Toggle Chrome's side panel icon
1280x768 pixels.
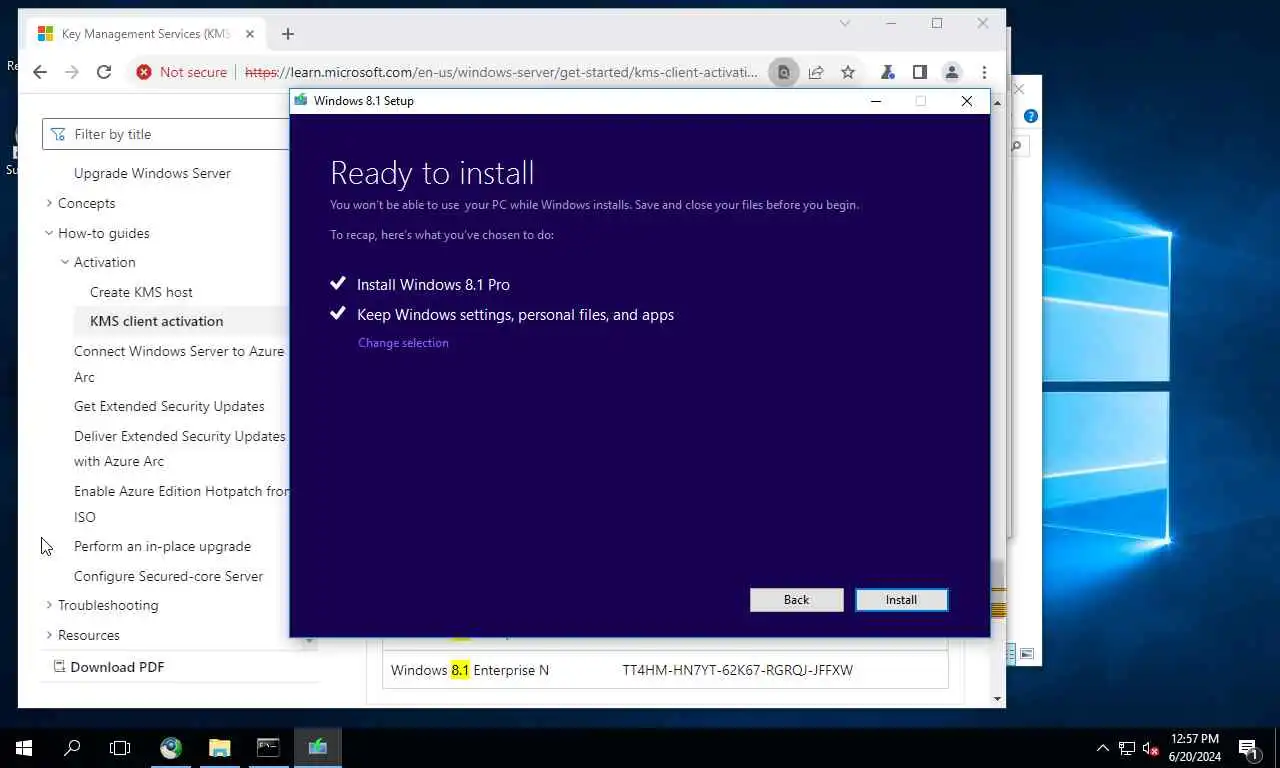[x=920, y=72]
